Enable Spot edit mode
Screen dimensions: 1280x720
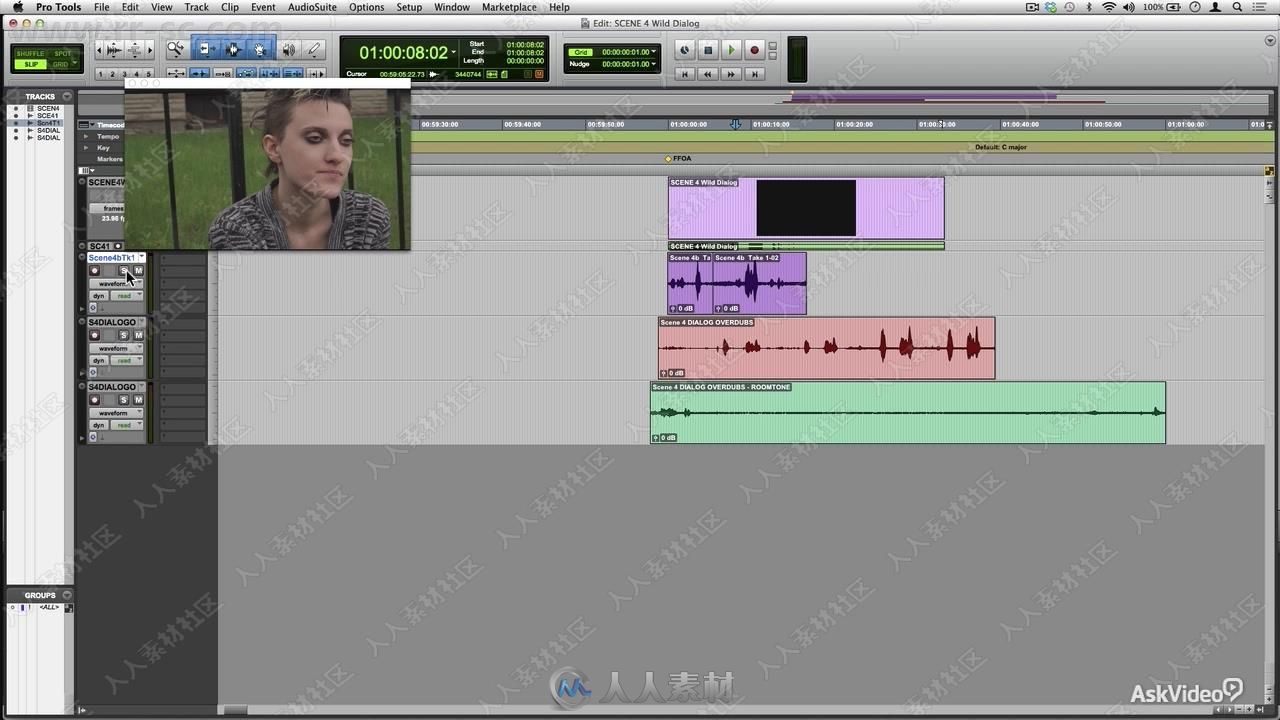[x=62, y=53]
